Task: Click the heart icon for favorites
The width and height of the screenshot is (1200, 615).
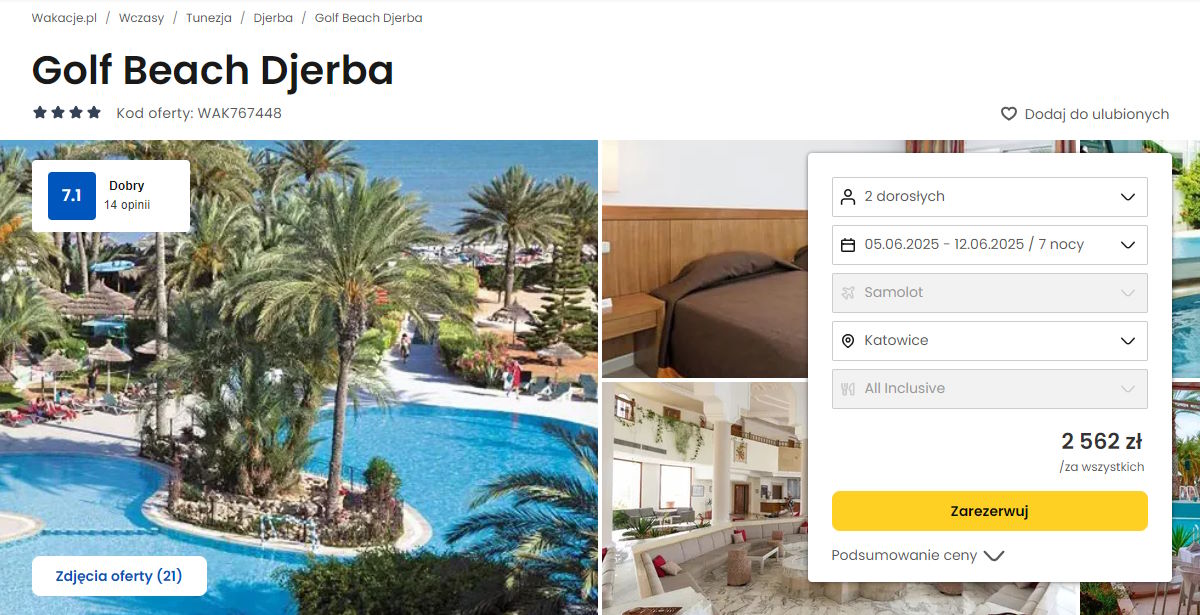Action: click(1009, 114)
